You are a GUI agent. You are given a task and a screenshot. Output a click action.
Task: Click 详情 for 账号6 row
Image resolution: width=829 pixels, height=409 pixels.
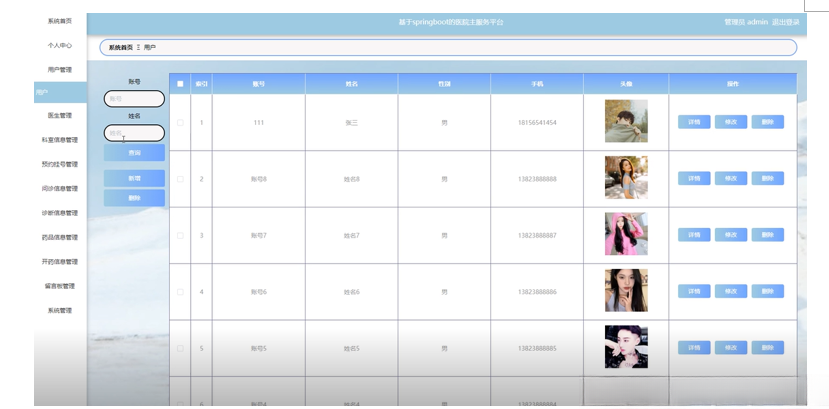click(x=694, y=291)
